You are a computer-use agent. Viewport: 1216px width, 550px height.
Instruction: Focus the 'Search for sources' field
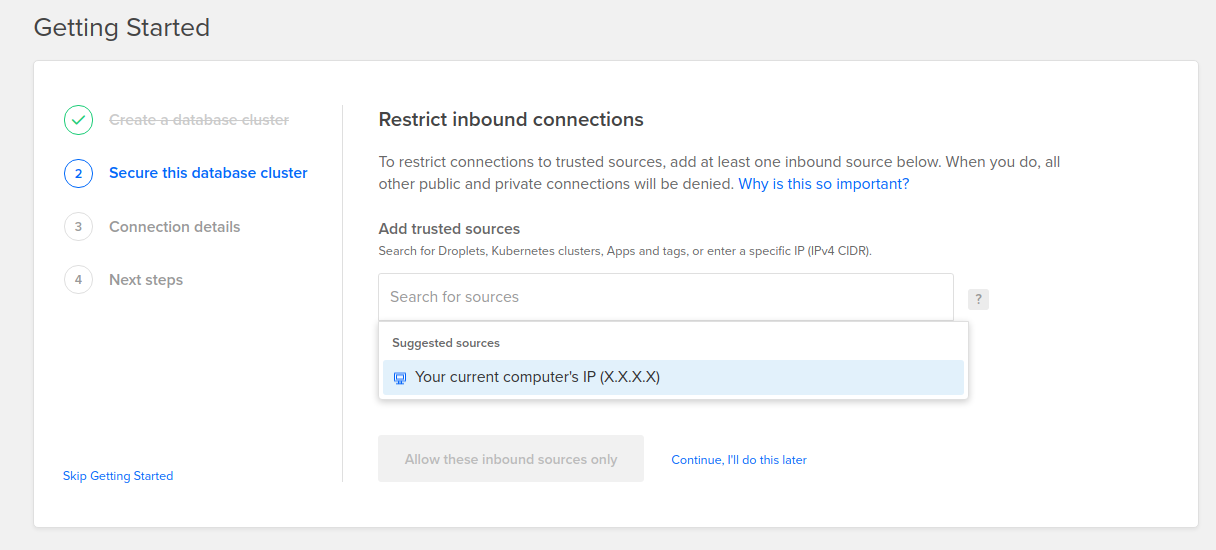click(665, 297)
